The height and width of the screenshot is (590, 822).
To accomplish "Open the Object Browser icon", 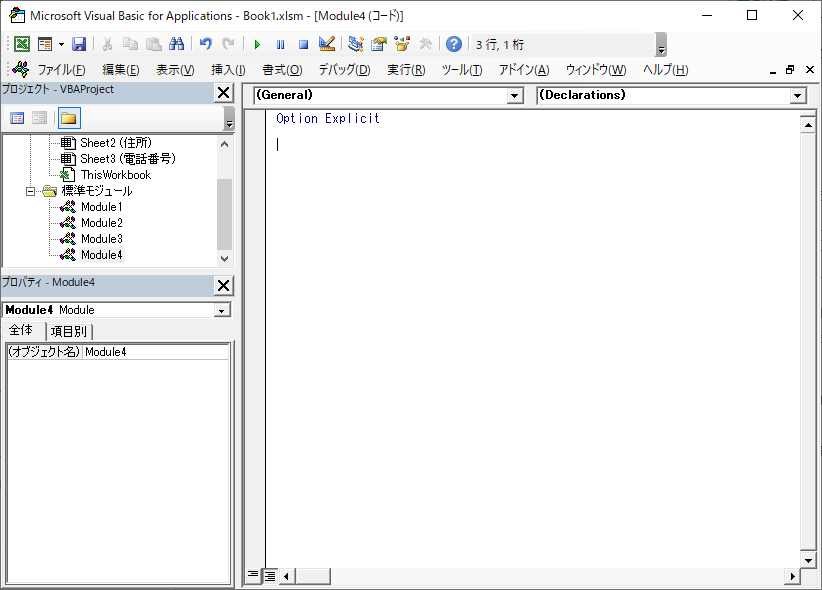I will click(x=402, y=44).
